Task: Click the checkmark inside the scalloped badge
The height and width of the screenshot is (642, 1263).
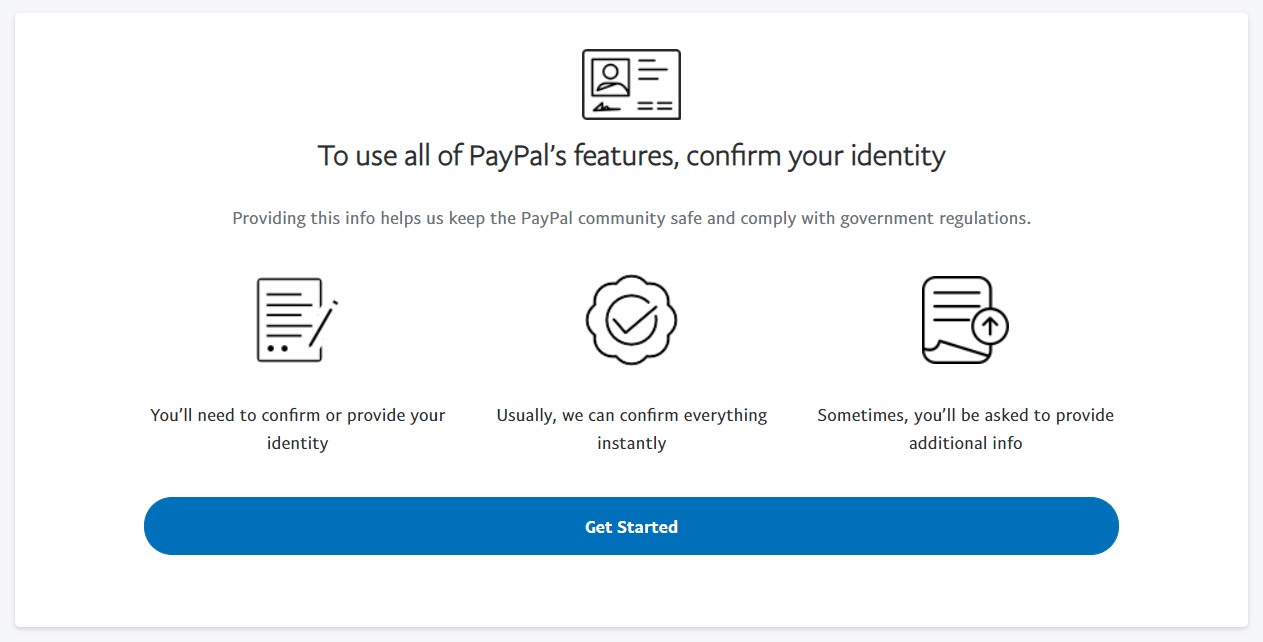Action: [x=631, y=321]
